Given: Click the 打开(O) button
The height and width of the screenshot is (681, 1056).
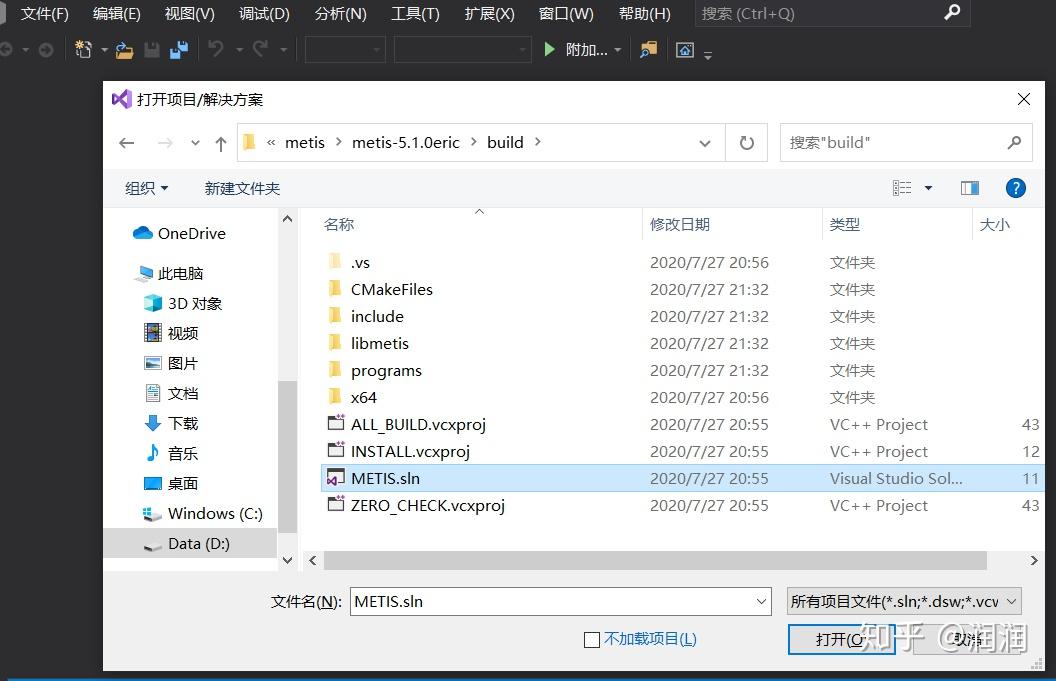Looking at the screenshot, I should (x=841, y=639).
